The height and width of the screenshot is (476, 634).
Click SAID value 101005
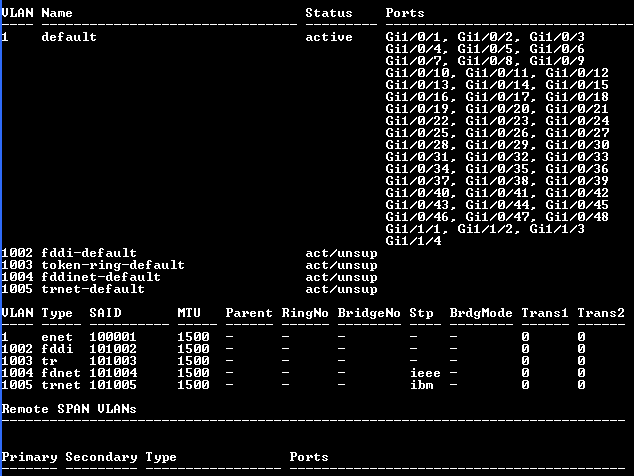point(113,385)
